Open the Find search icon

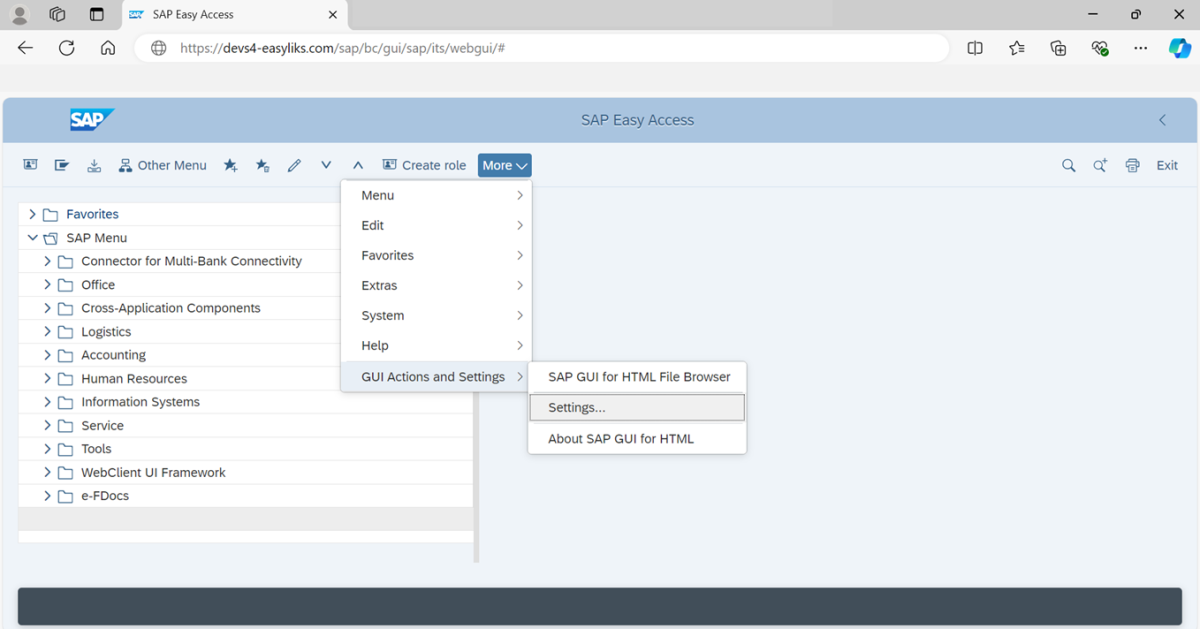[1068, 165]
